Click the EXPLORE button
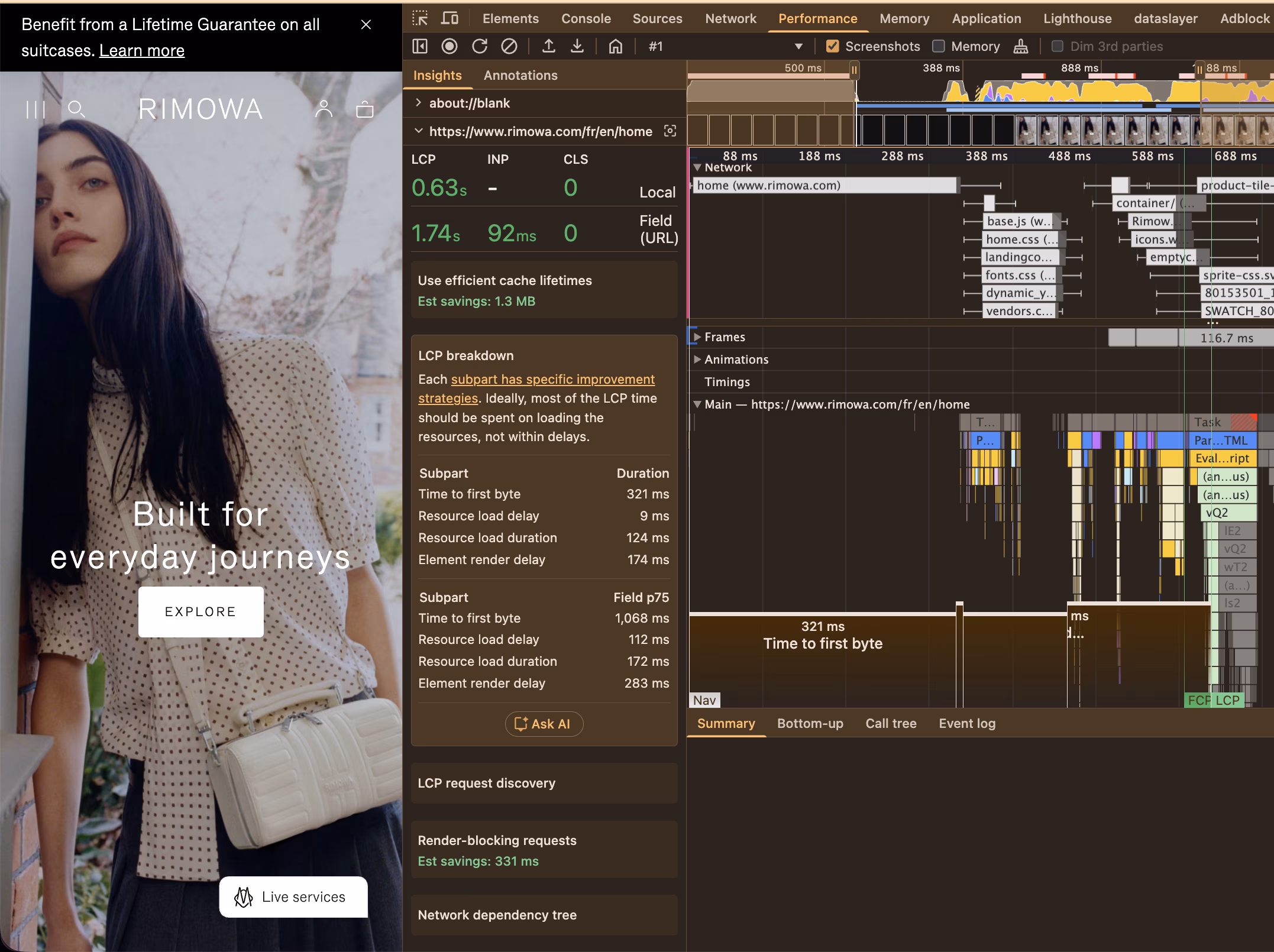Screen dimensions: 1274x952 click(201, 611)
